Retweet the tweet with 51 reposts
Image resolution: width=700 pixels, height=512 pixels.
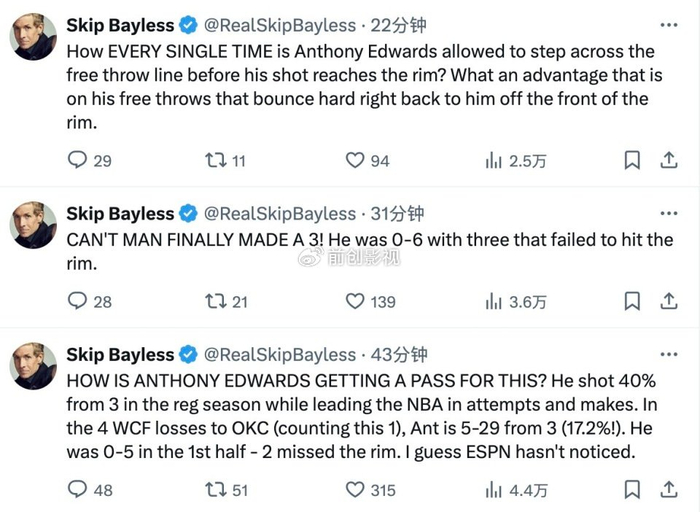tap(214, 489)
